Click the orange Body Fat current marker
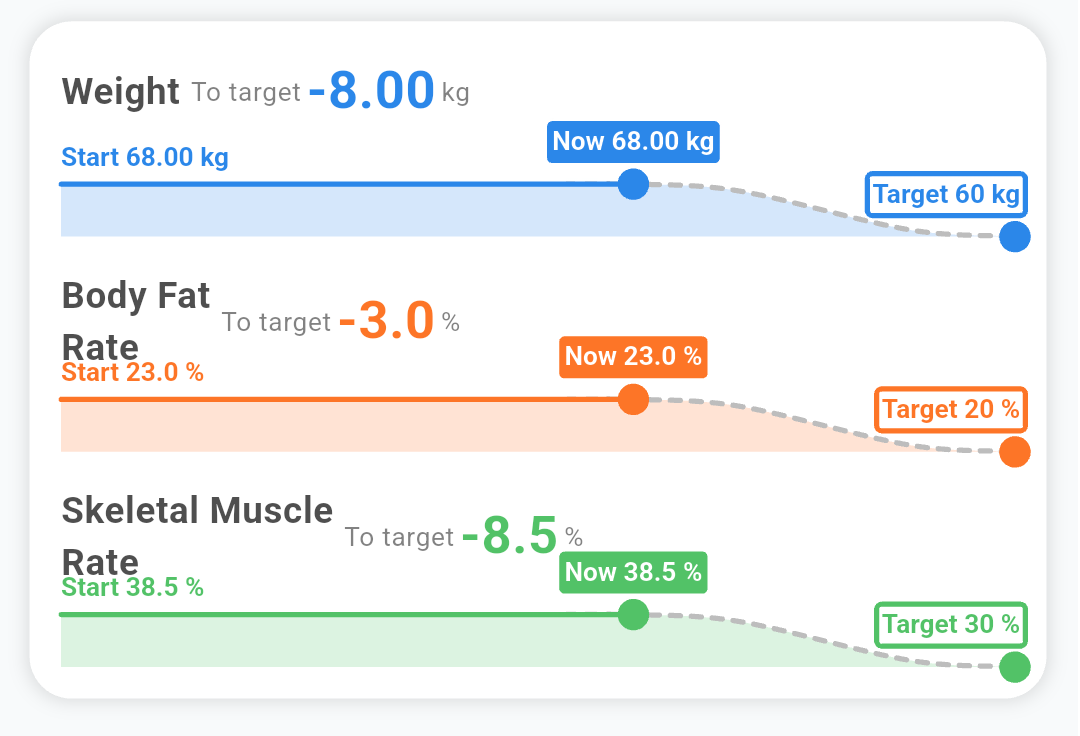The image size is (1080, 736). [633, 399]
